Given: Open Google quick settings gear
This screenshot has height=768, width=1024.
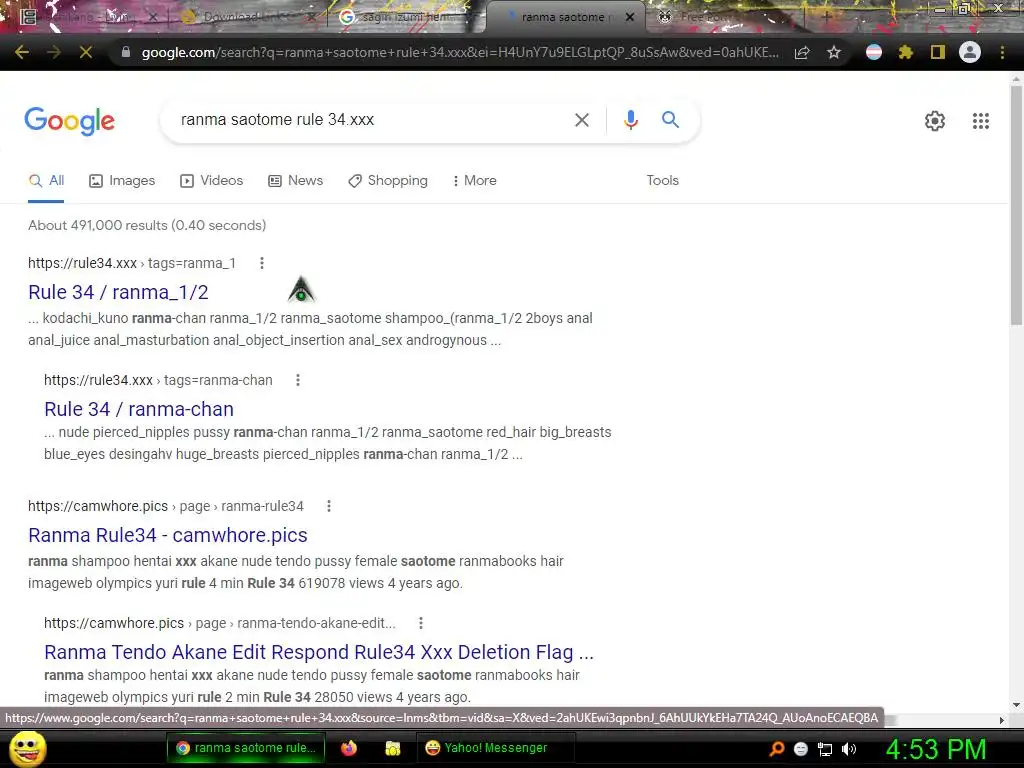Looking at the screenshot, I should click(x=935, y=121).
